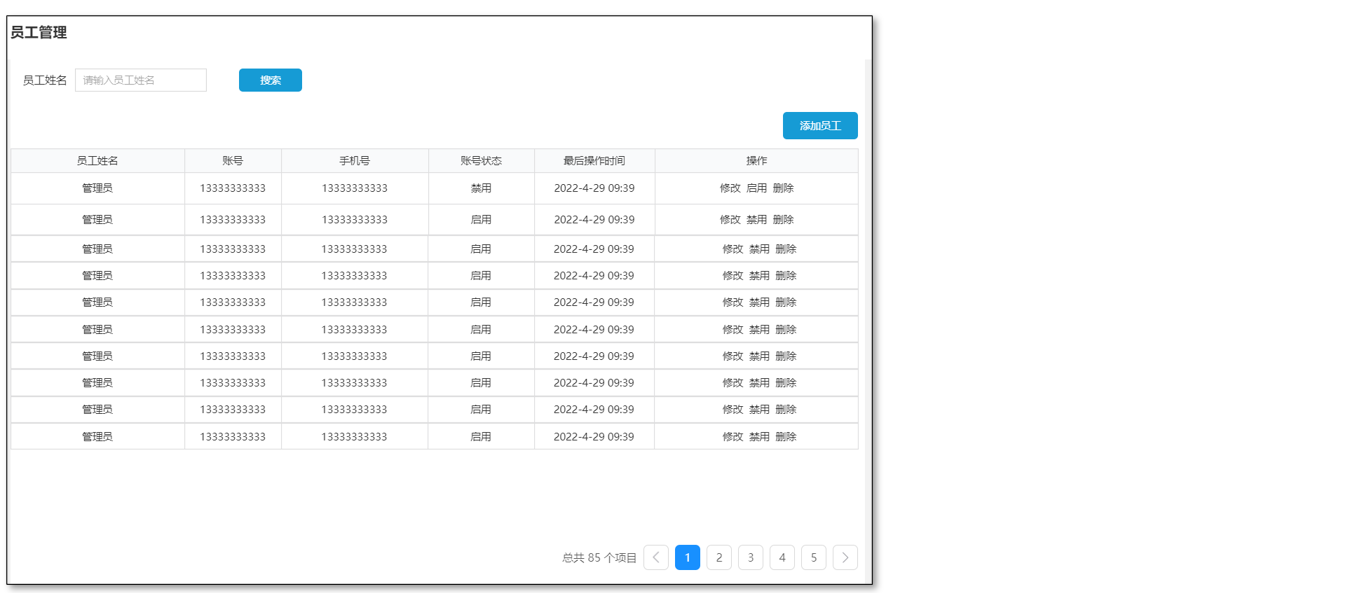Click the next page arrow in pagination
The image size is (1354, 593).
(845, 558)
